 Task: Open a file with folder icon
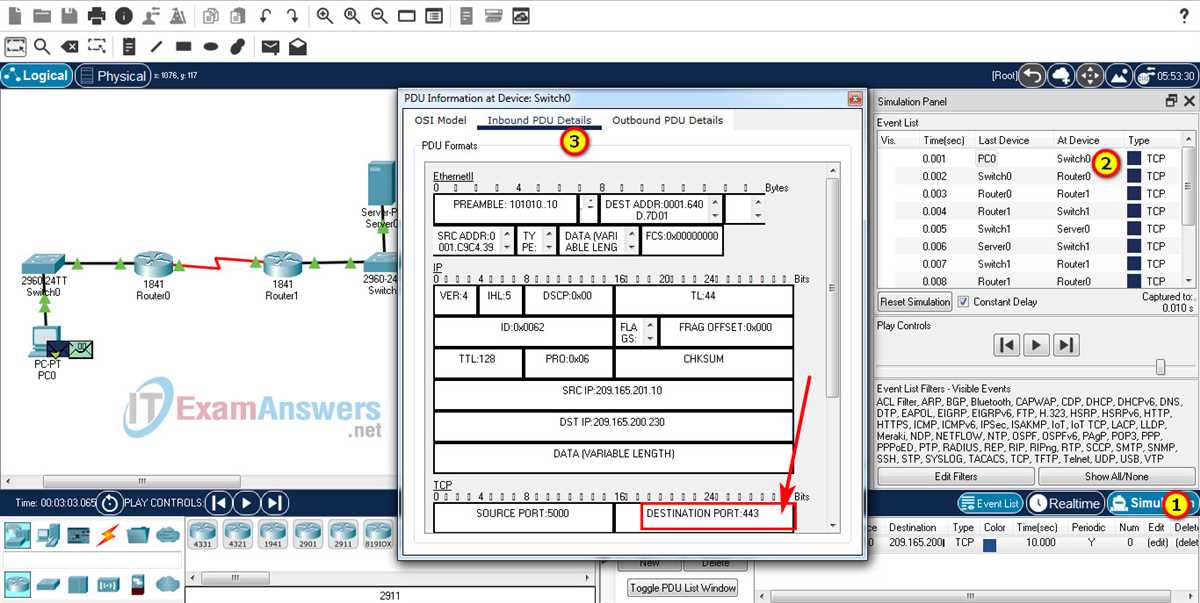[42, 16]
